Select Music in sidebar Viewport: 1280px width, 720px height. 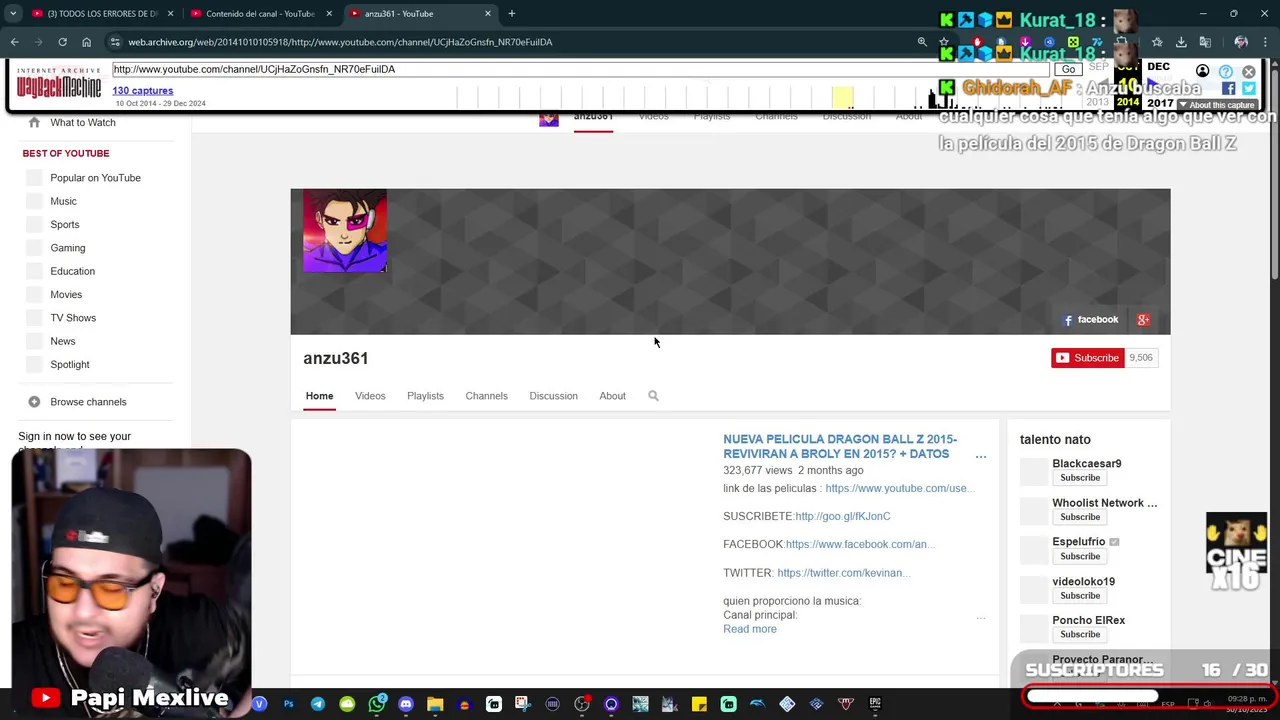tap(63, 201)
